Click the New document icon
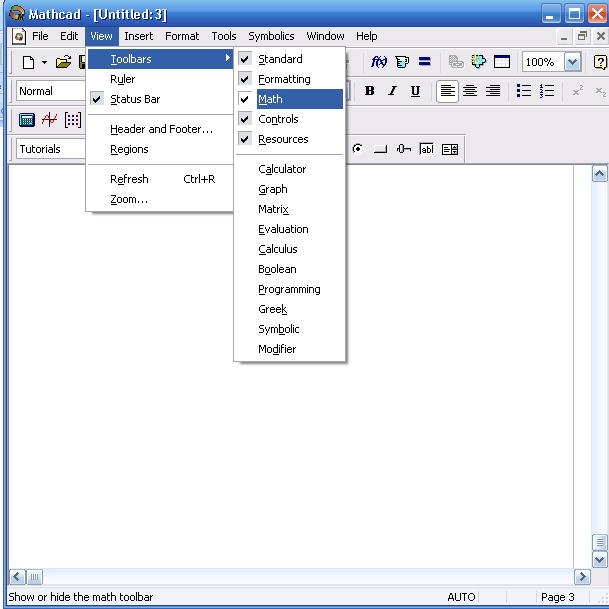This screenshot has width=609, height=609. coord(28,62)
